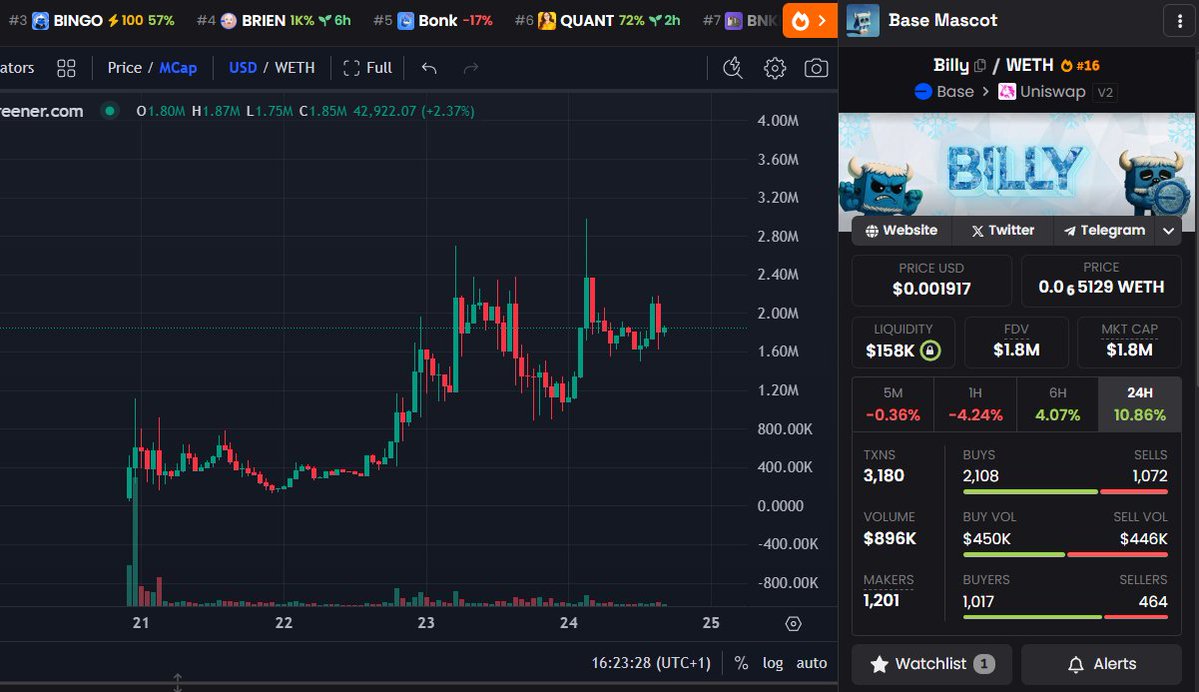Open chart settings gear icon
This screenshot has height=692, width=1199.
pos(775,68)
